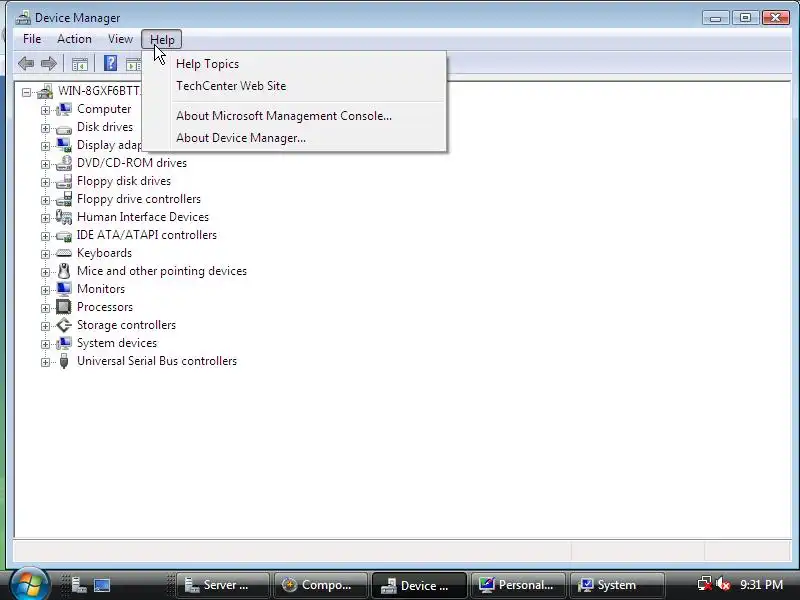Click the System devices icon

click(64, 343)
